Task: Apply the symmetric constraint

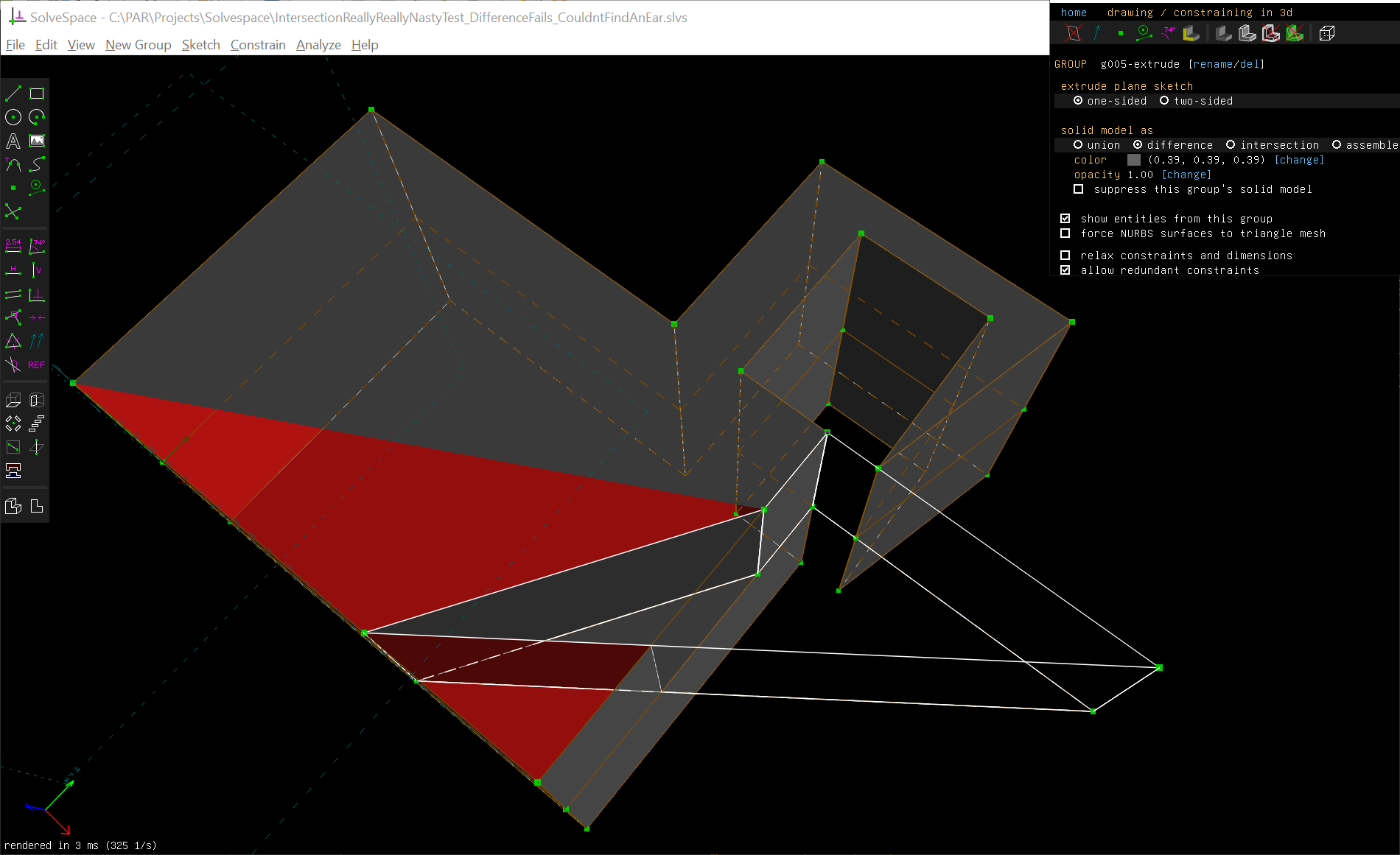Action: [x=37, y=317]
